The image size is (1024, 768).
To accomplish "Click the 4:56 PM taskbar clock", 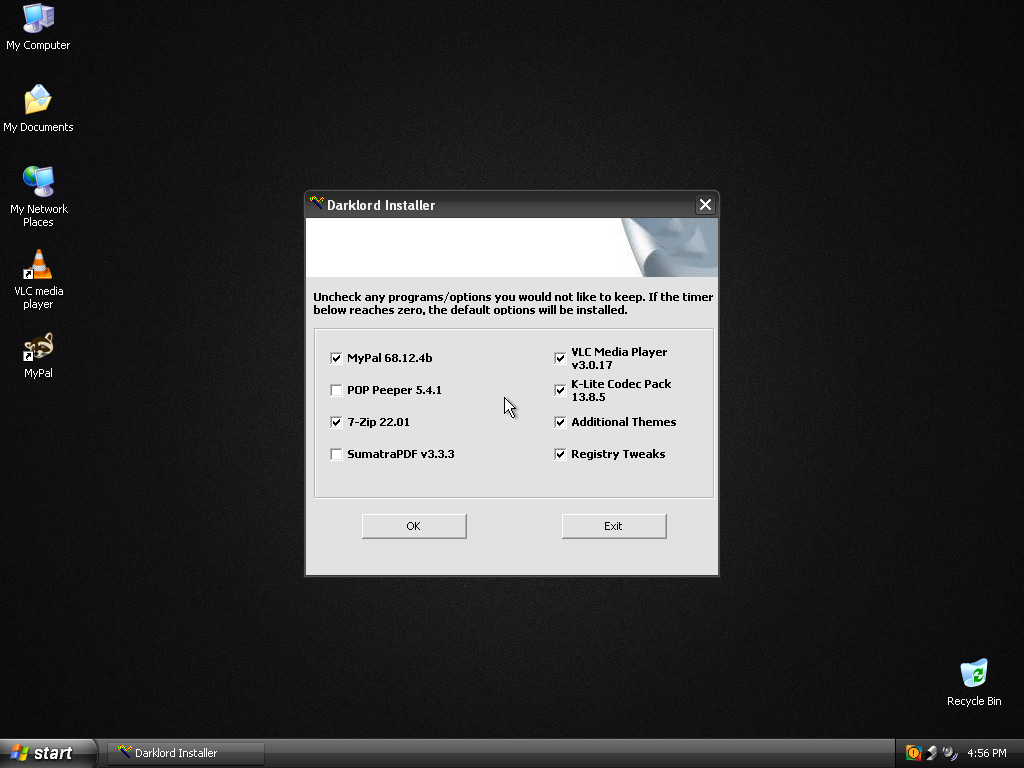I will coord(987,753).
